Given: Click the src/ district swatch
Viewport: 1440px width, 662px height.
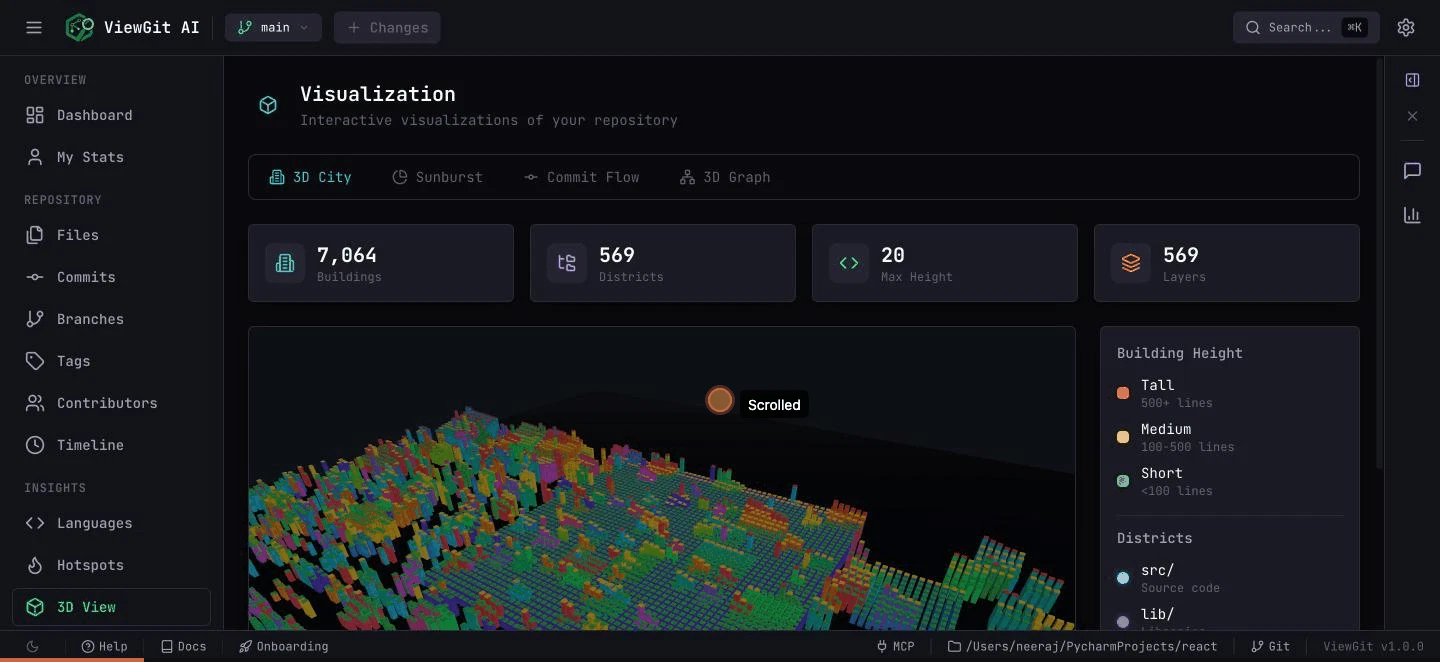Looking at the screenshot, I should pos(1123,578).
